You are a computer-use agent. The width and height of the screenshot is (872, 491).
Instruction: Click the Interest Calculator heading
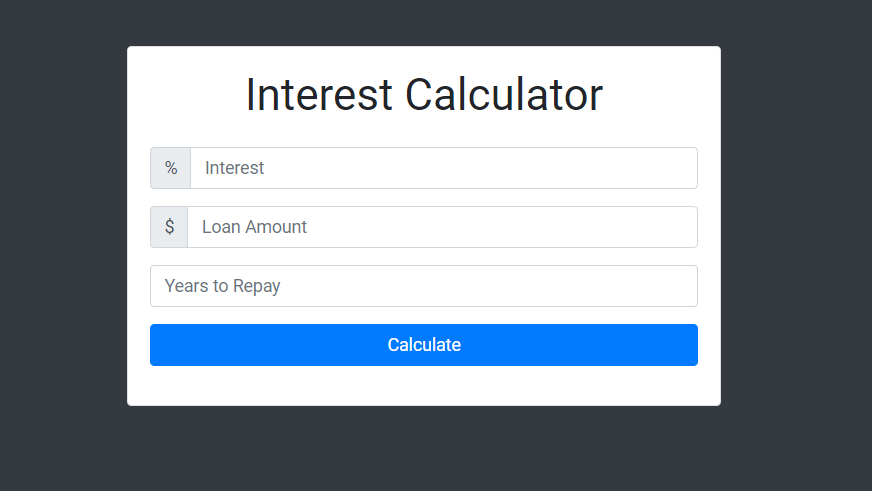[423, 95]
